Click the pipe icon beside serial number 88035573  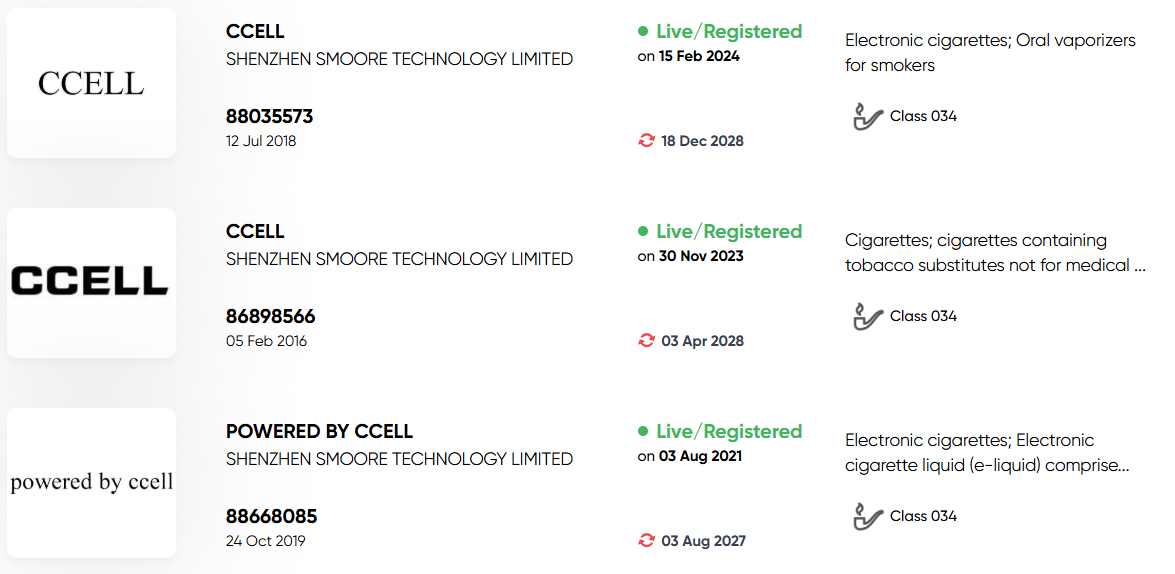coord(869,116)
